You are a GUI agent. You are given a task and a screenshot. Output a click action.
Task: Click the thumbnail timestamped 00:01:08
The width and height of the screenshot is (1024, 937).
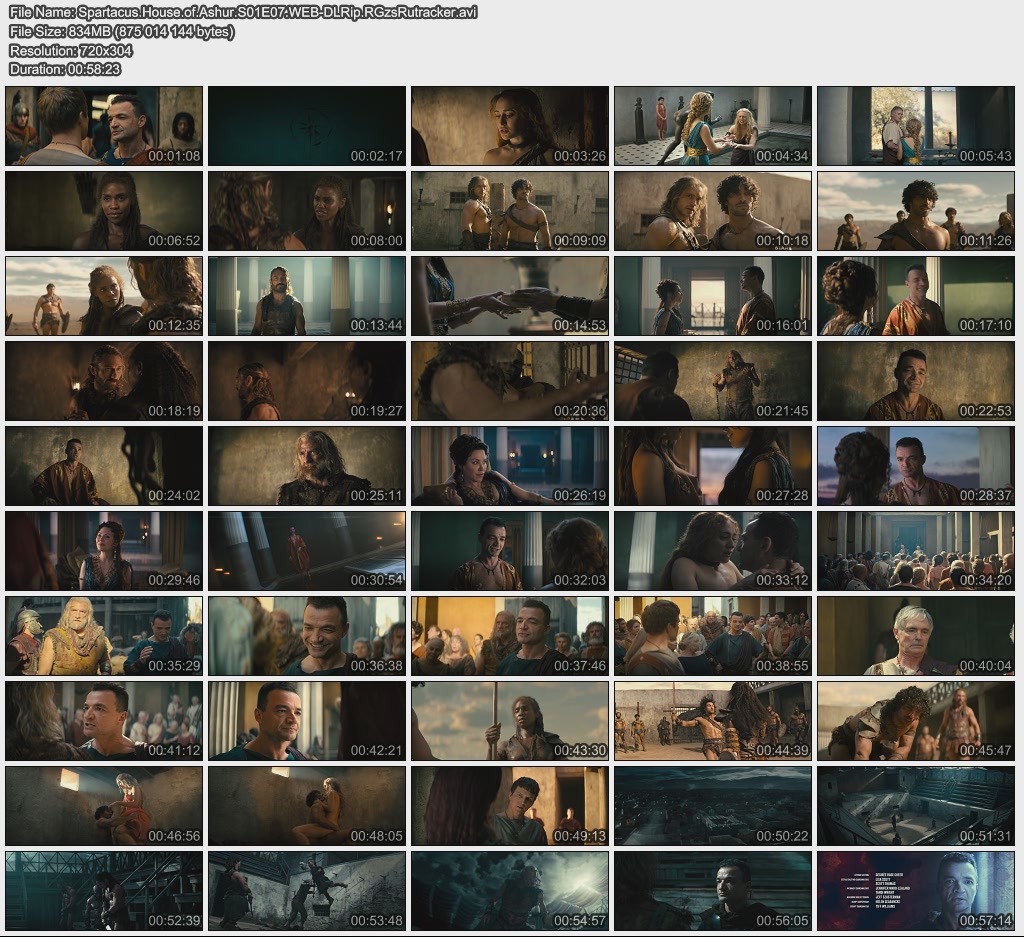(104, 126)
